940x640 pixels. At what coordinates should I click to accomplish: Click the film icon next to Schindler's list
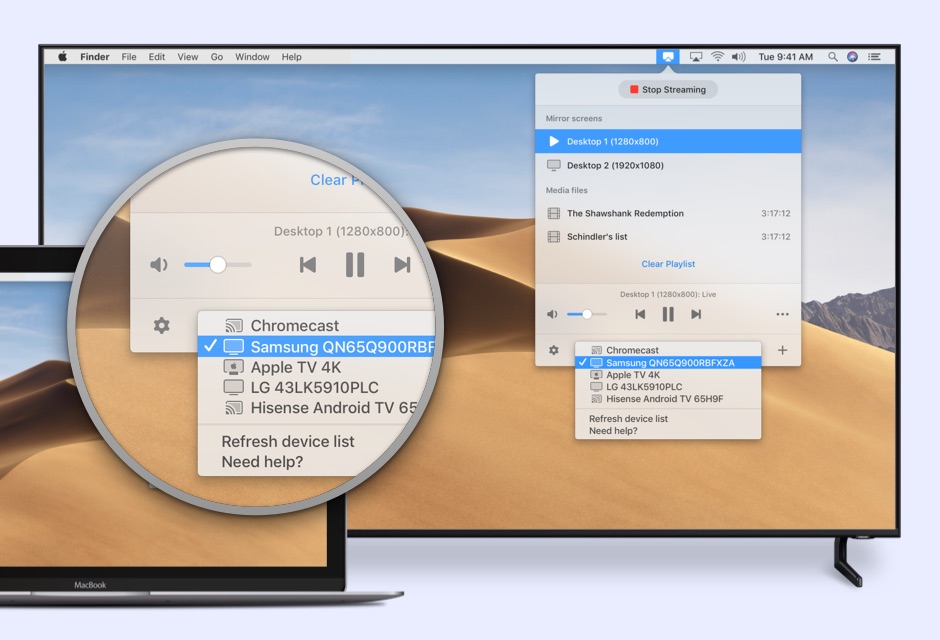[x=554, y=237]
